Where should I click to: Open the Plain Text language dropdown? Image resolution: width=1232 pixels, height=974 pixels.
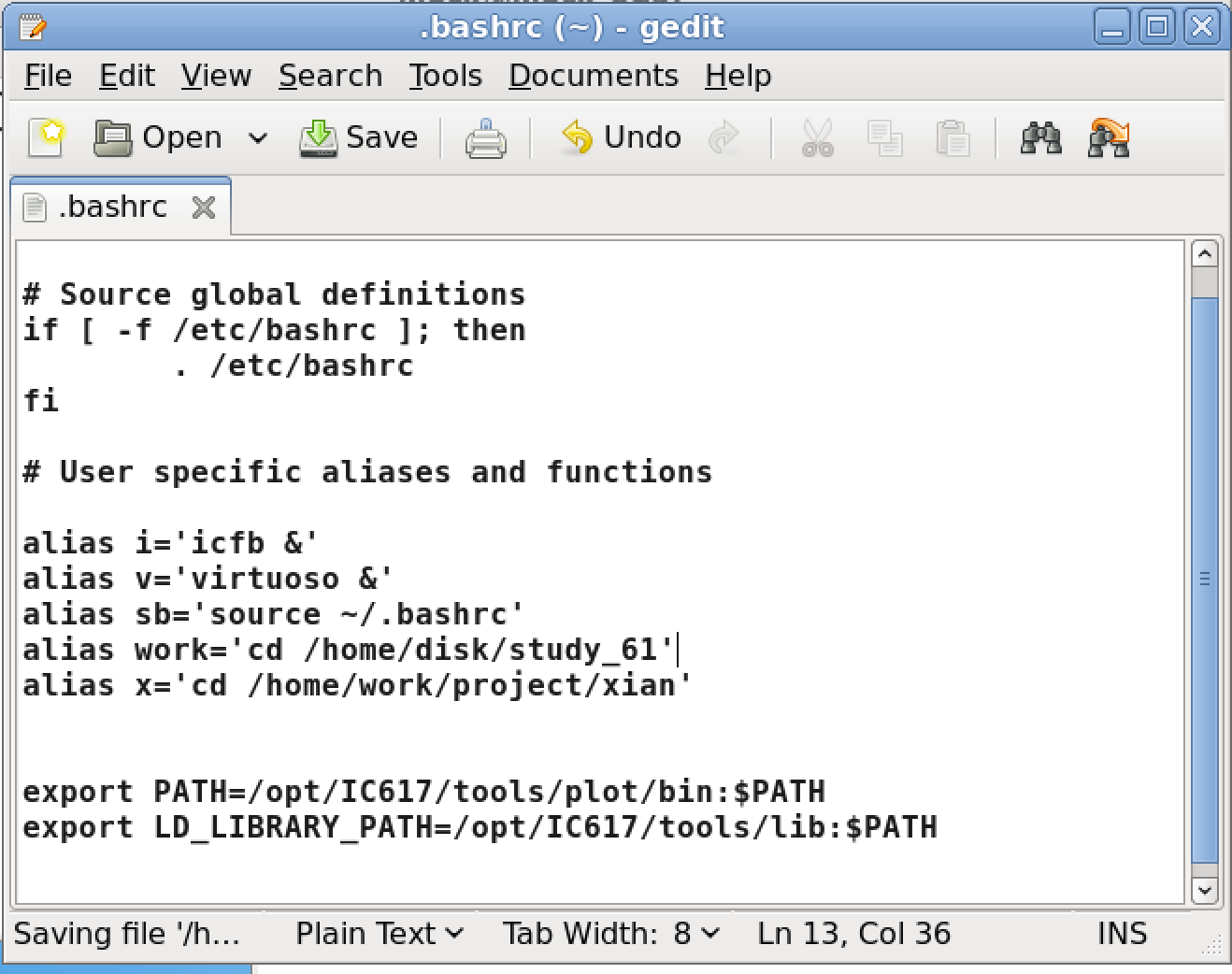click(380, 933)
